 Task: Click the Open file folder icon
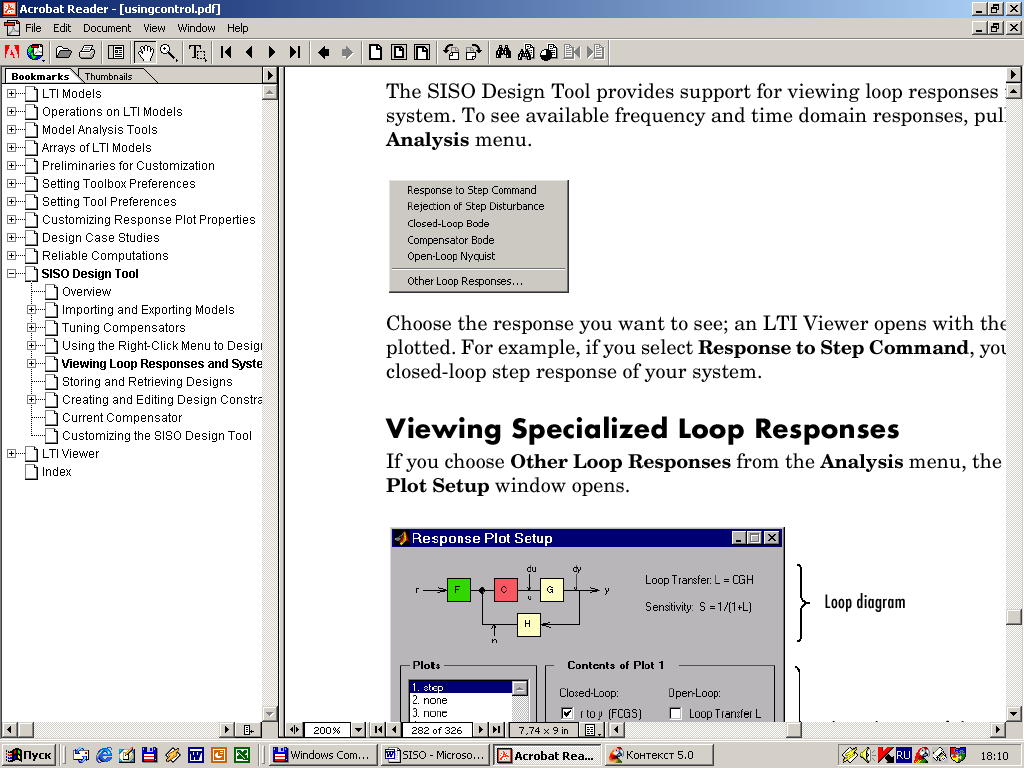(63, 52)
